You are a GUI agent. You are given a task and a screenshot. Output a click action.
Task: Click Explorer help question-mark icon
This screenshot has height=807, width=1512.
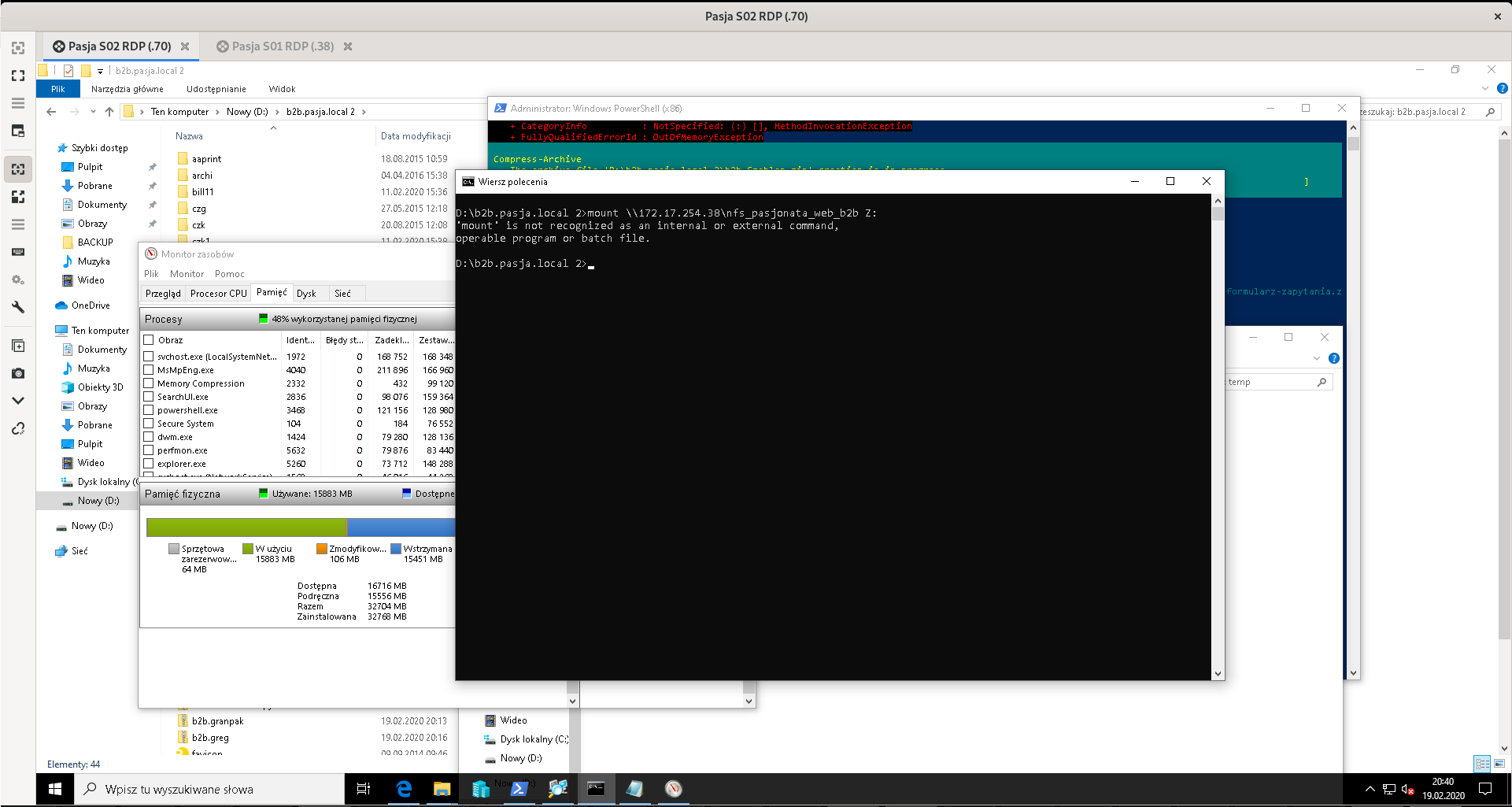(1502, 89)
